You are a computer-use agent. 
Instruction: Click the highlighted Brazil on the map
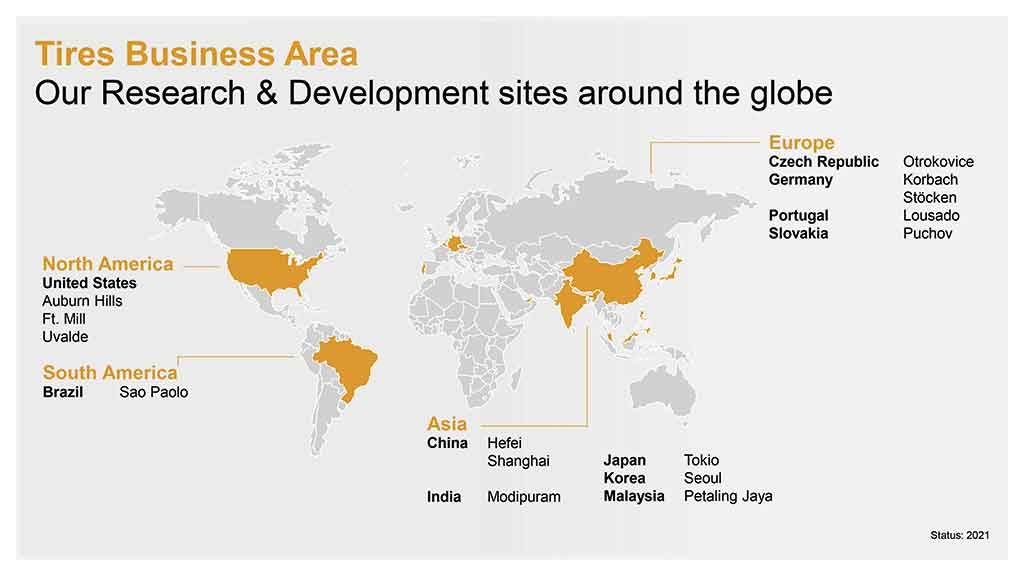pyautogui.click(x=346, y=366)
